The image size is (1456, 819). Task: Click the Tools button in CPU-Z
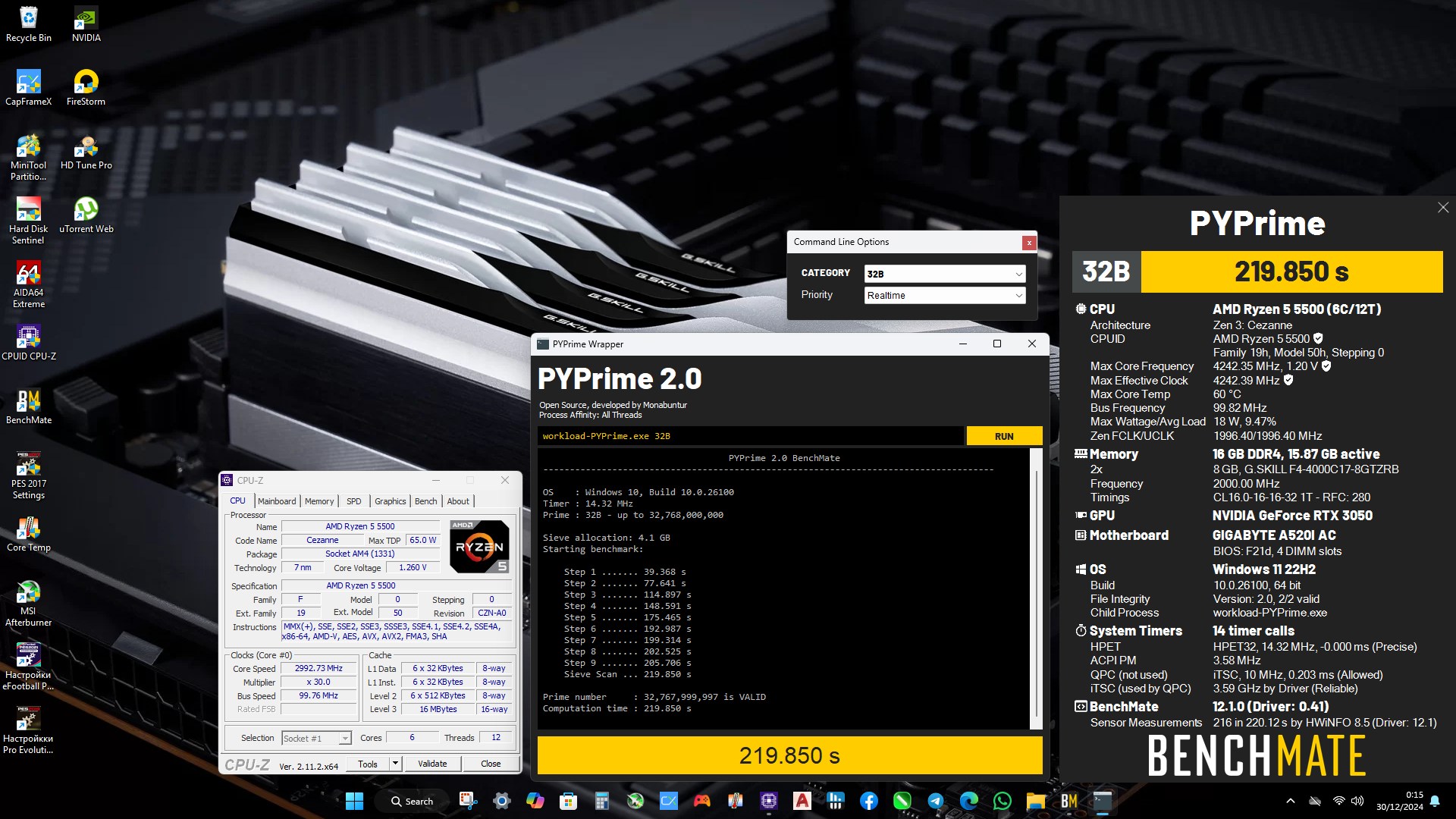click(x=368, y=764)
